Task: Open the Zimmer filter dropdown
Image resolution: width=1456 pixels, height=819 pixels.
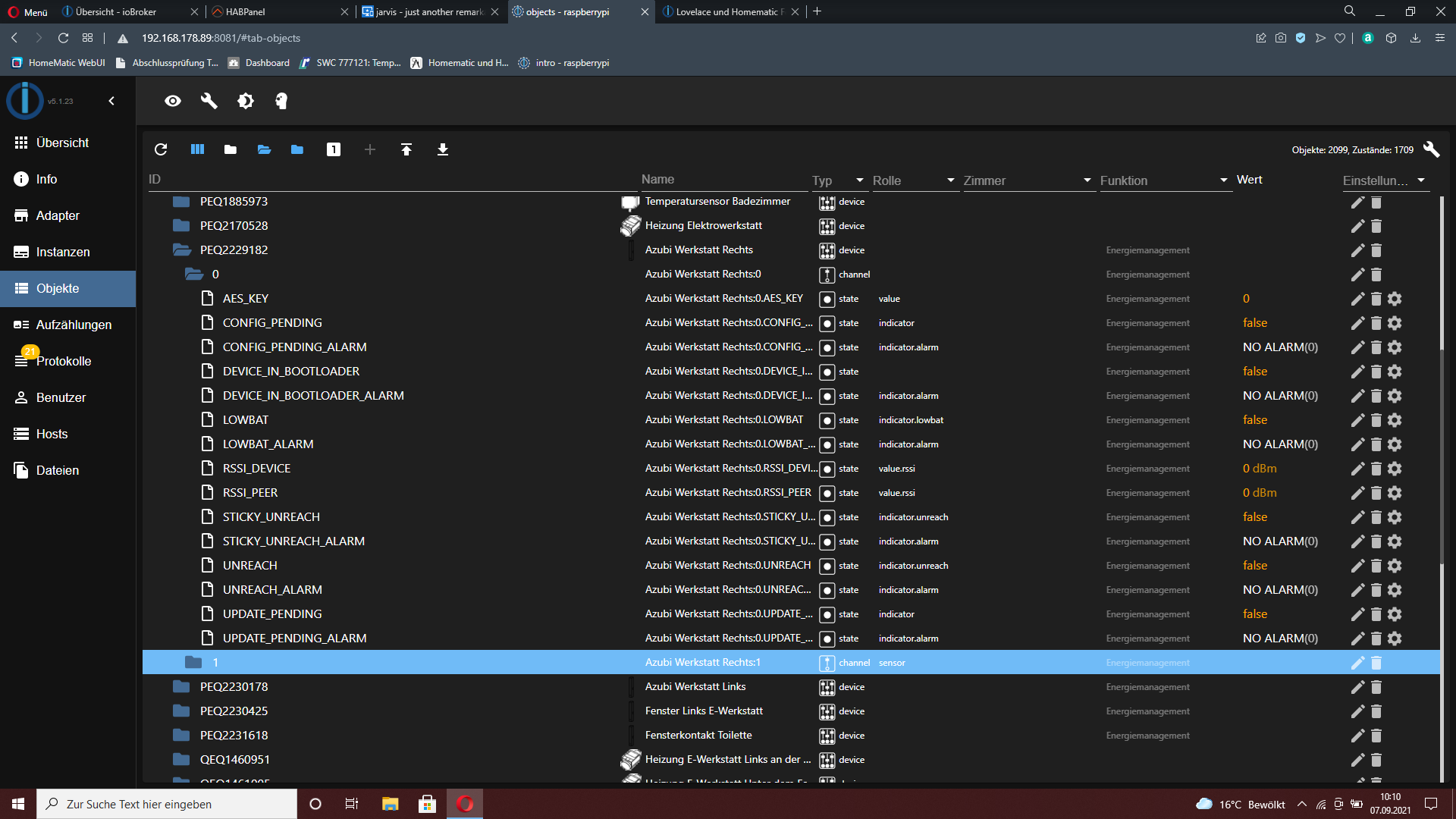Action: pos(1087,180)
